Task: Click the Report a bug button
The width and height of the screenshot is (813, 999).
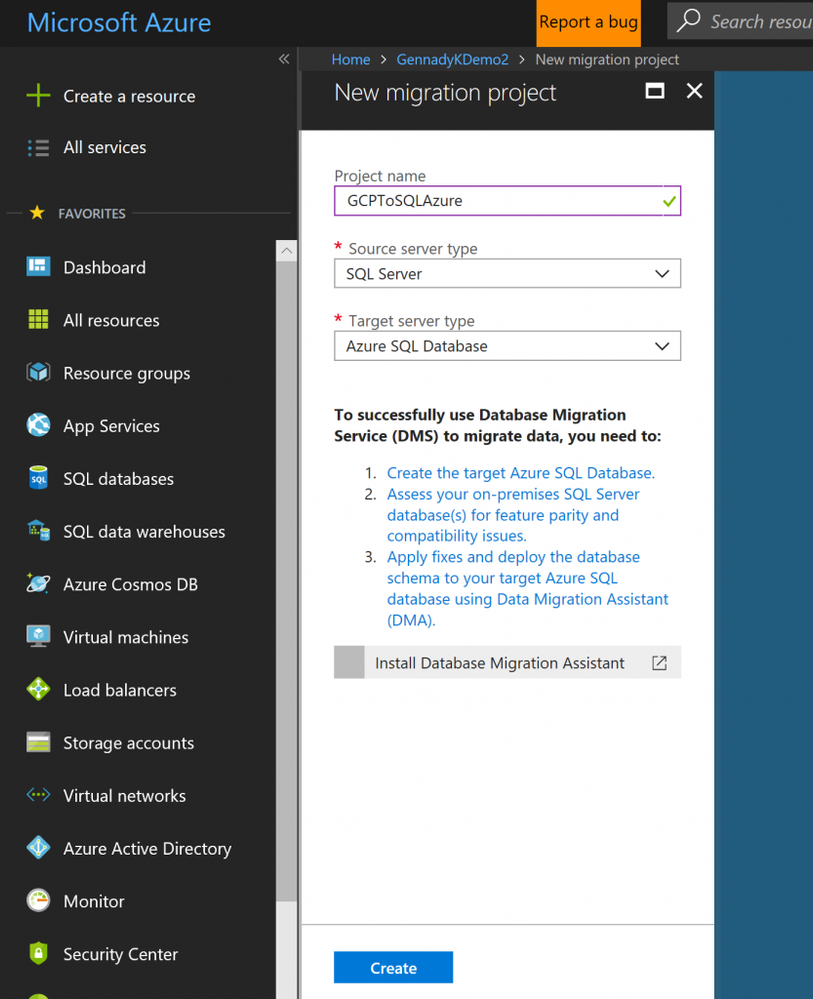Action: click(x=588, y=23)
